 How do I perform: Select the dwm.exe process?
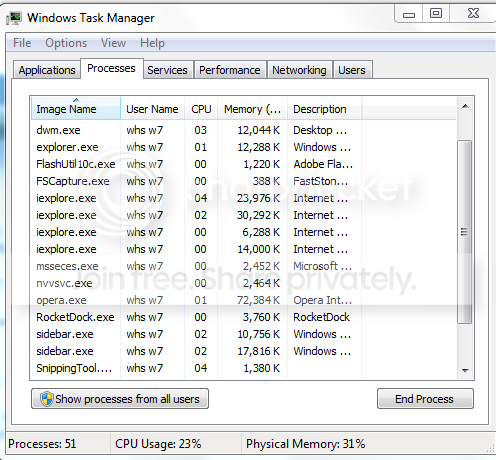(243, 130)
